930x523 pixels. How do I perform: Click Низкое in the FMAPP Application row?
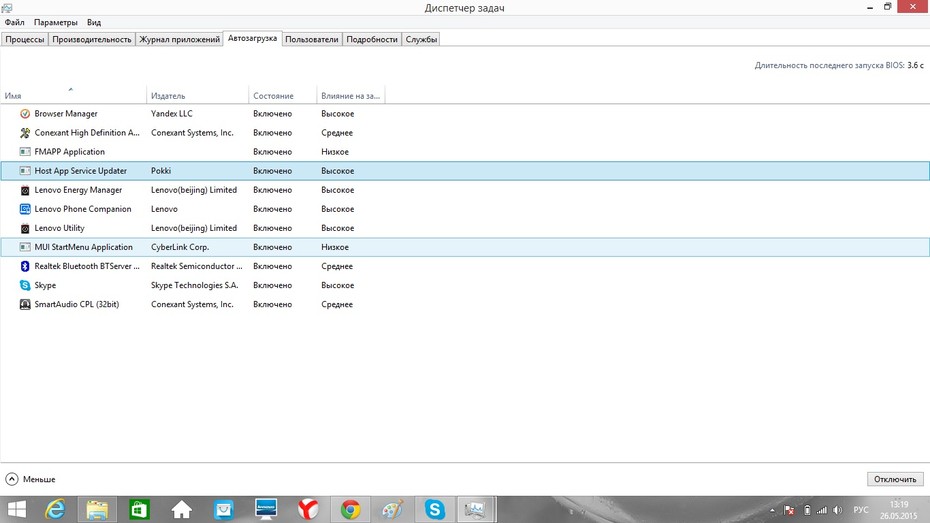click(335, 152)
